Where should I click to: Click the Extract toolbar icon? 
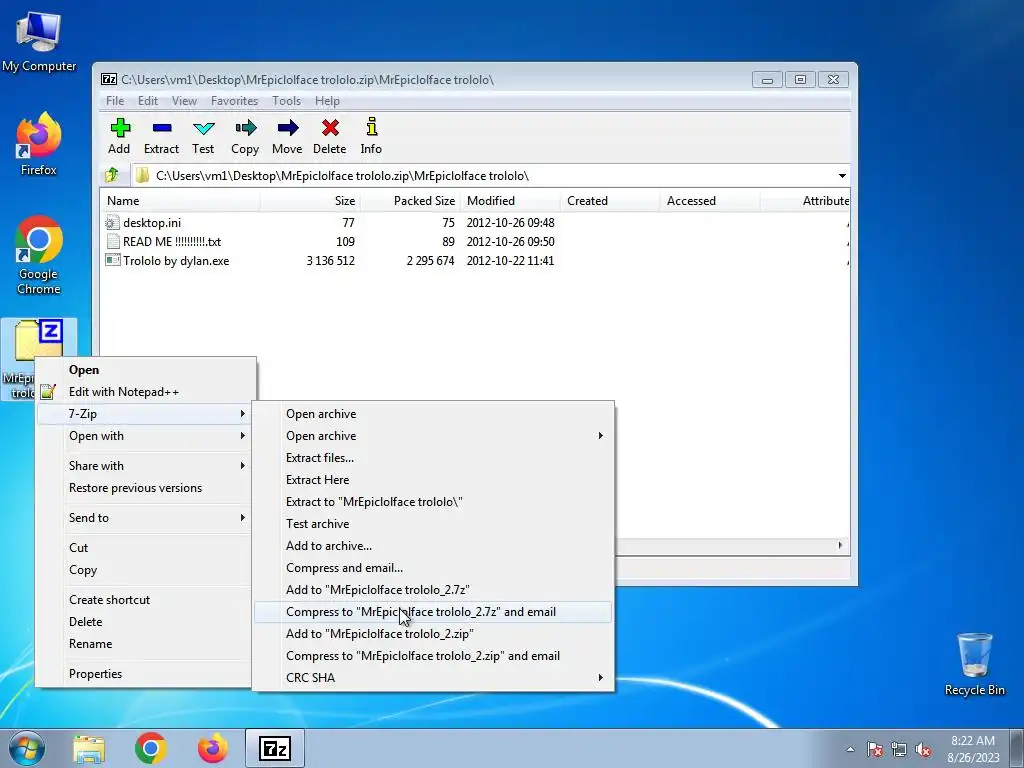point(161,127)
